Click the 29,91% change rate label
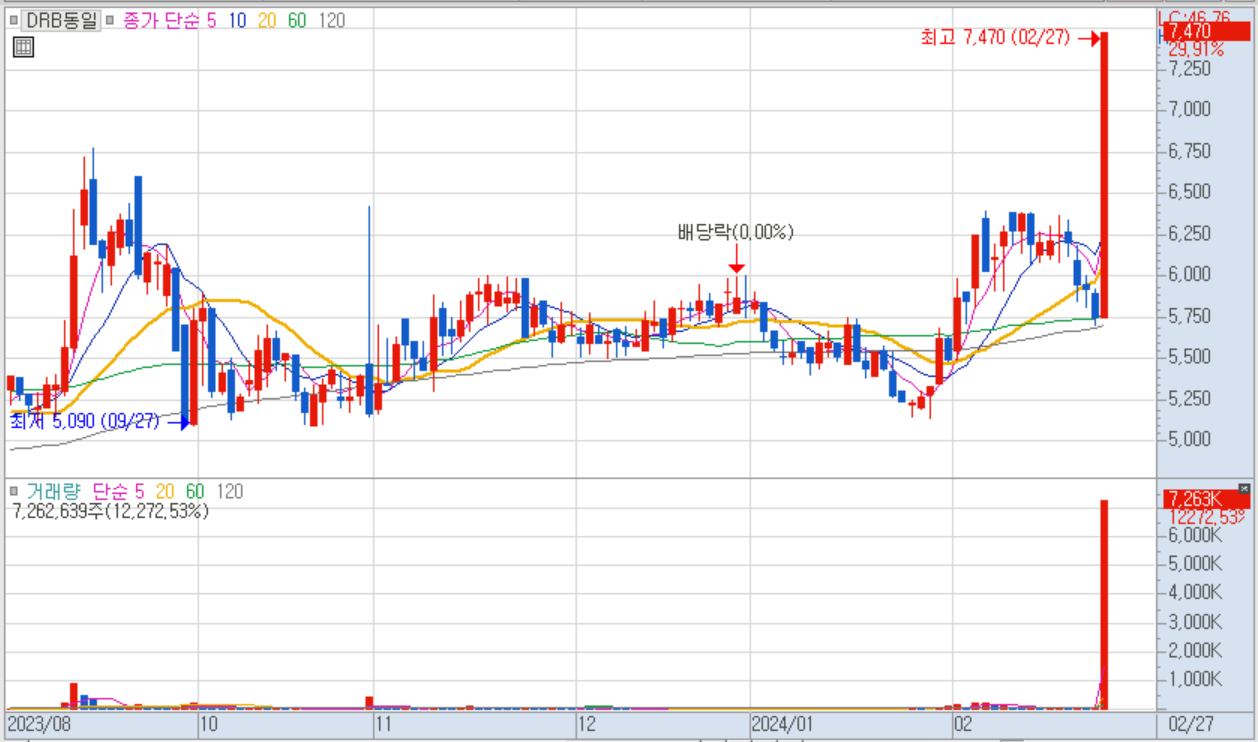Screen dimensions: 1258x742 [x=1196, y=49]
